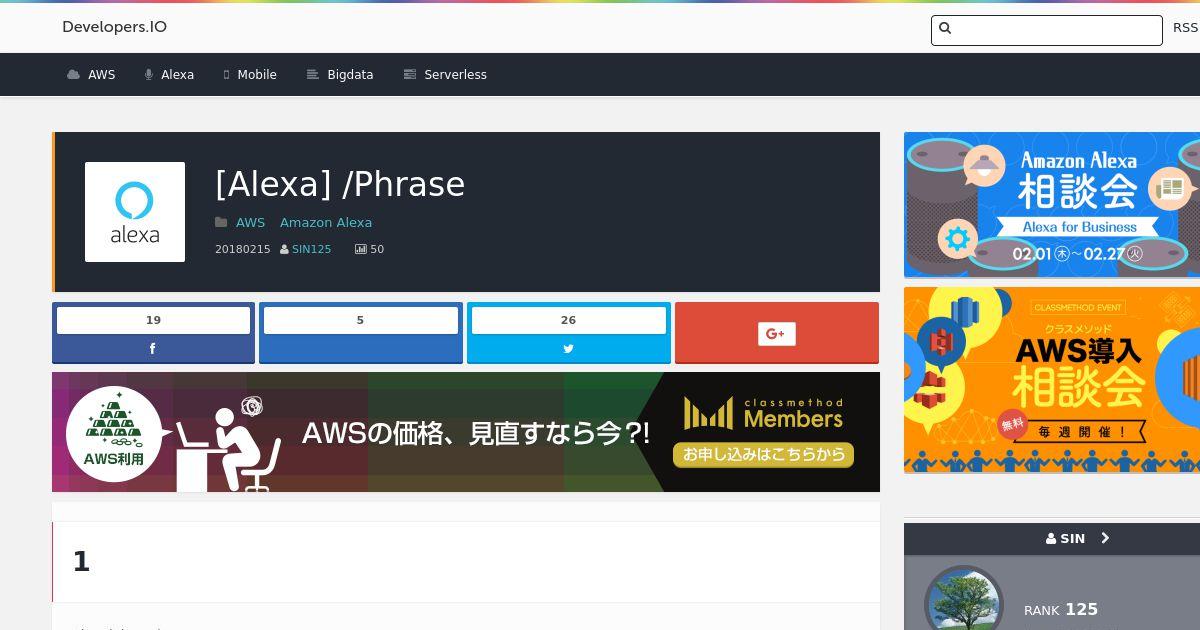Share on Twitter bird icon button
Screen dimensions: 1200x630
coord(569,349)
